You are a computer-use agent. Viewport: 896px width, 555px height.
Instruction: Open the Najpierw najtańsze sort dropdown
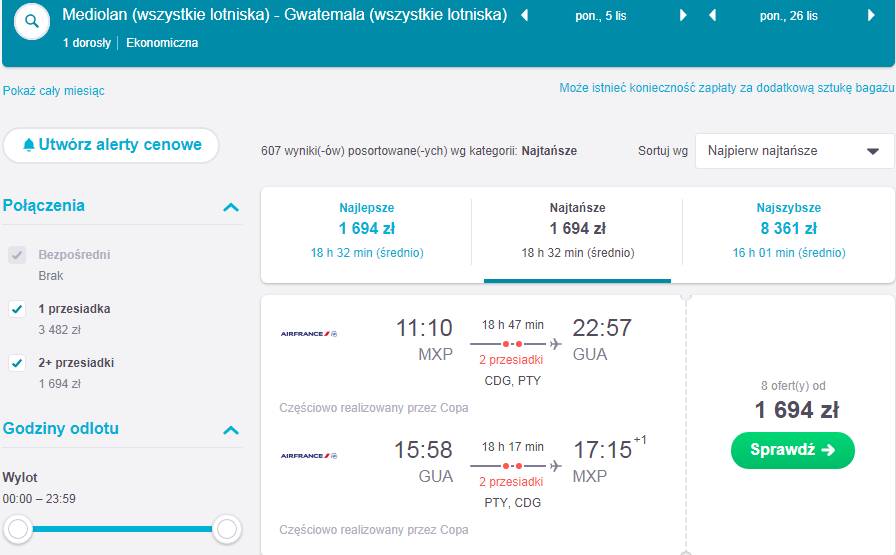pos(794,151)
